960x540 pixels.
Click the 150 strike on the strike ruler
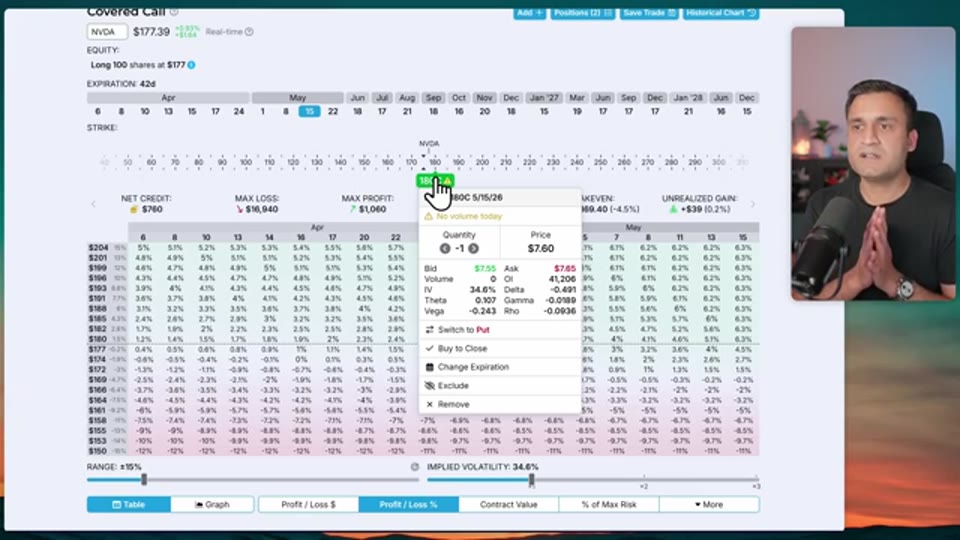(364, 162)
